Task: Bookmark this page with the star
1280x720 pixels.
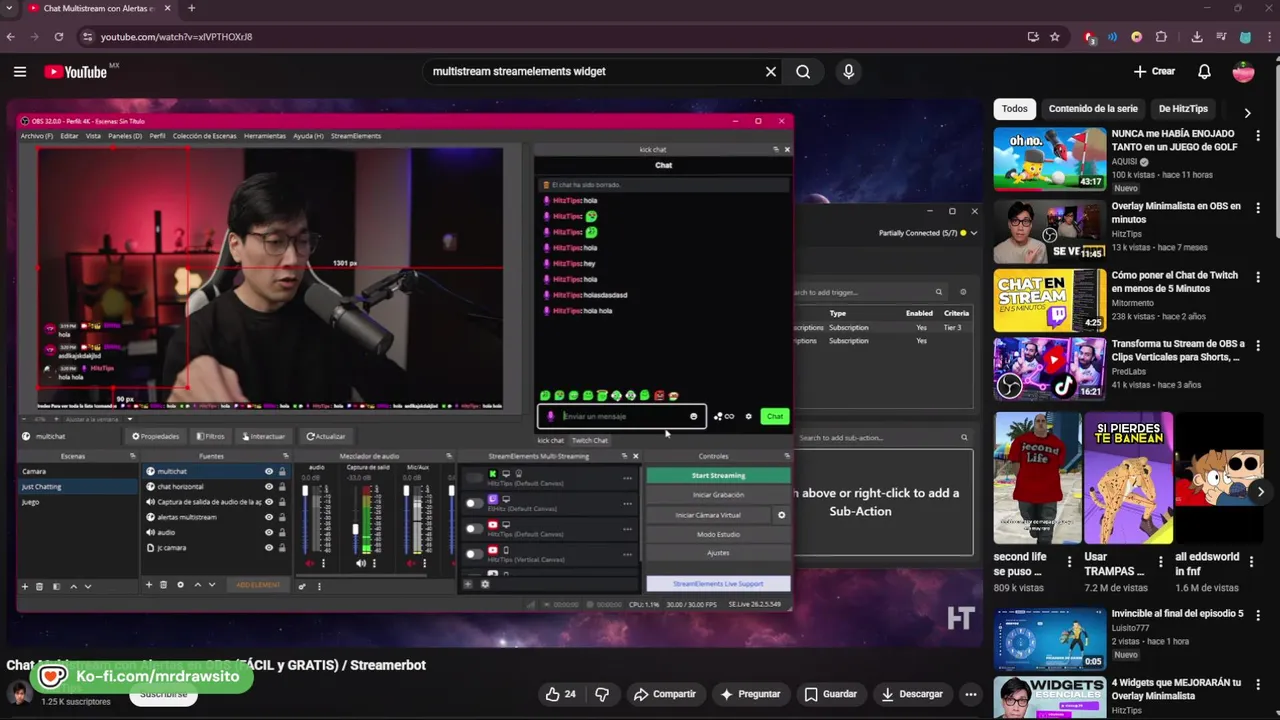Action: pos(1054,37)
